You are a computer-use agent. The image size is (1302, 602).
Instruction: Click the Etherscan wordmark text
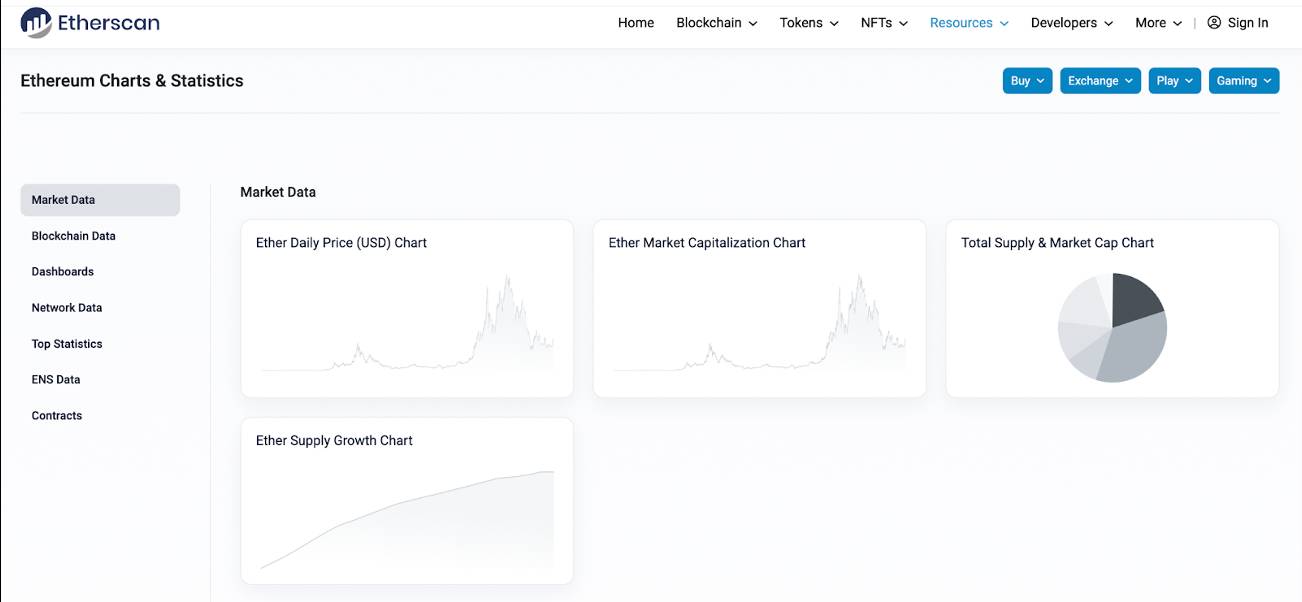click(109, 23)
